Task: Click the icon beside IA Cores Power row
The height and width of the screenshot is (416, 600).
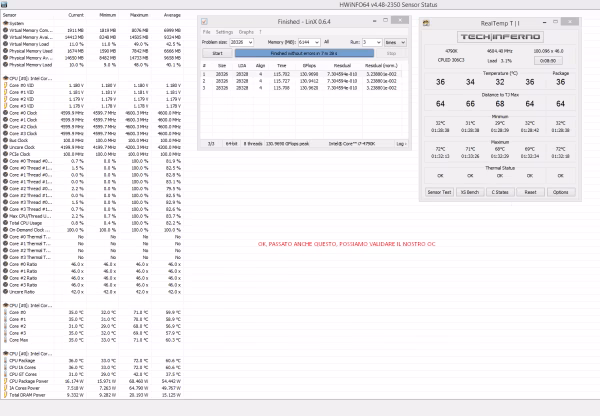Action: pyautogui.click(x=5, y=388)
